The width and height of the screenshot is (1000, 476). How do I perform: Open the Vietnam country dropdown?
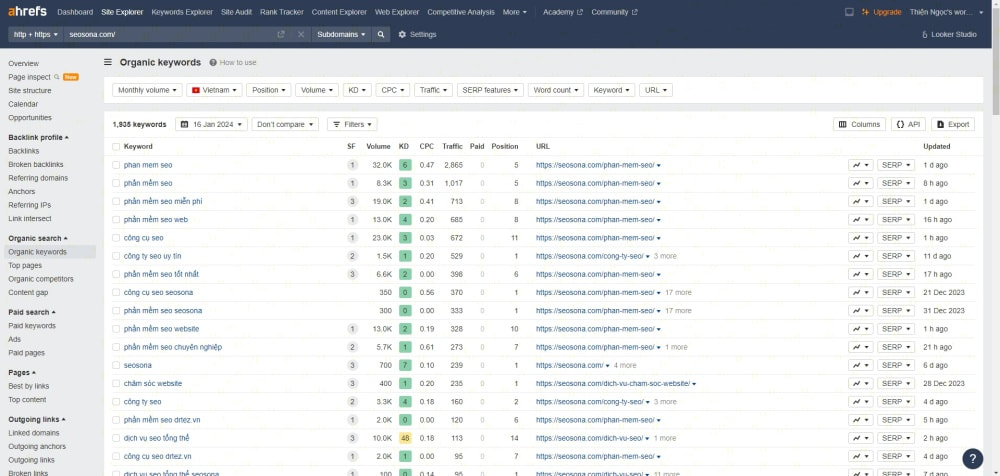point(214,90)
